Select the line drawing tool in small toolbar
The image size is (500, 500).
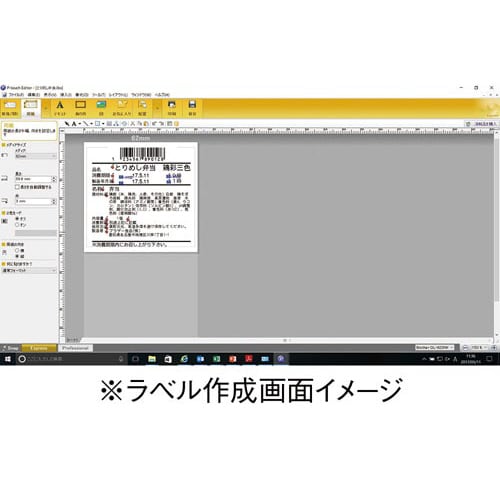[x=86, y=124]
